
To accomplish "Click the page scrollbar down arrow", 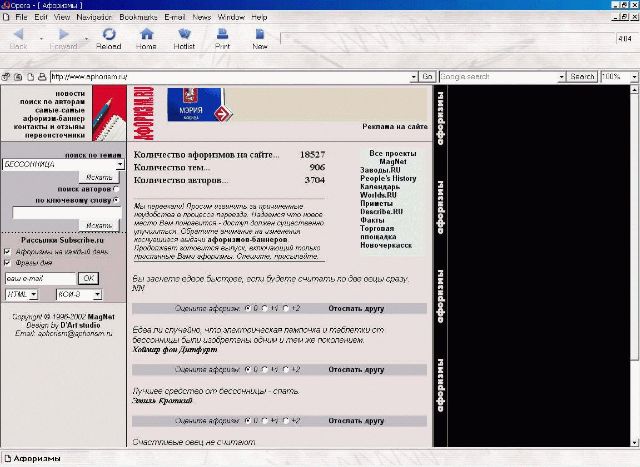I will click(634, 443).
